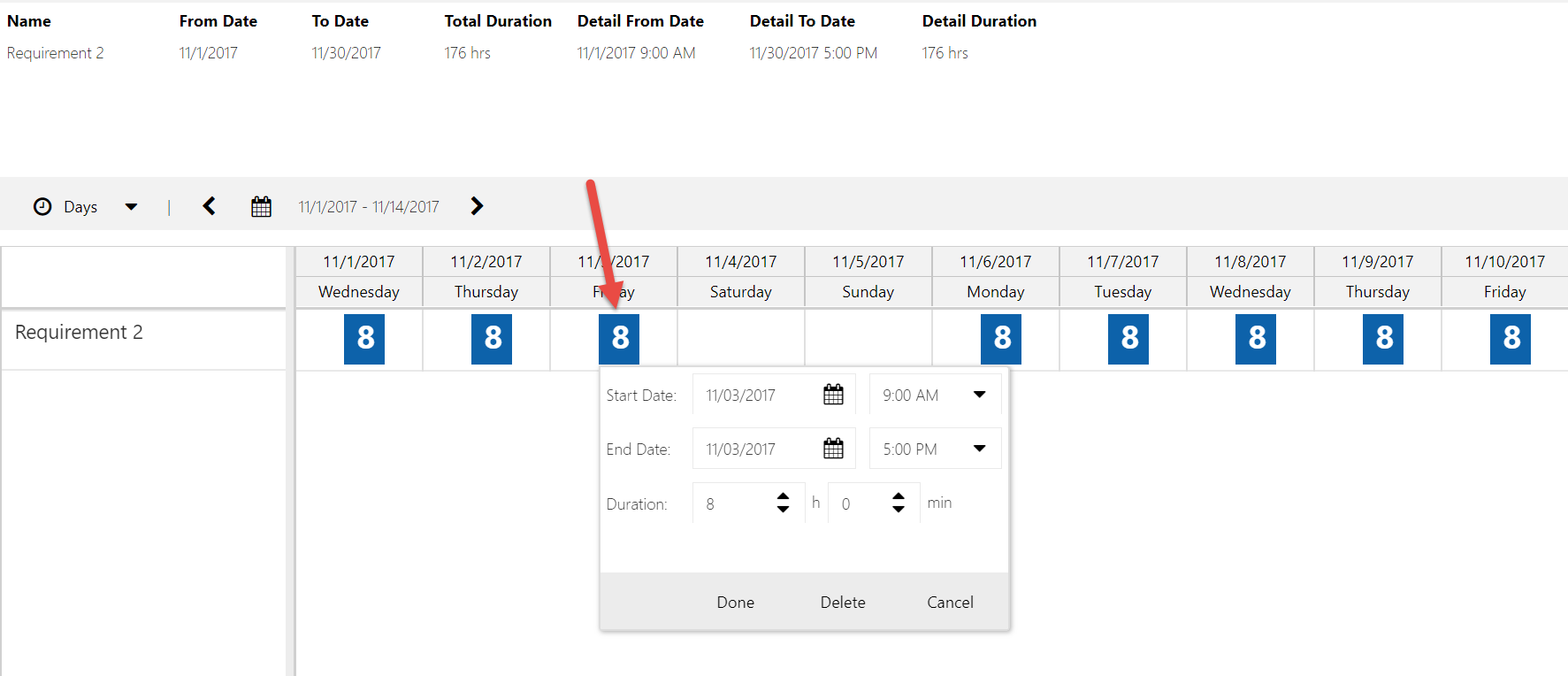
Task: Select the Requirement 2 row label
Action: coord(79,333)
